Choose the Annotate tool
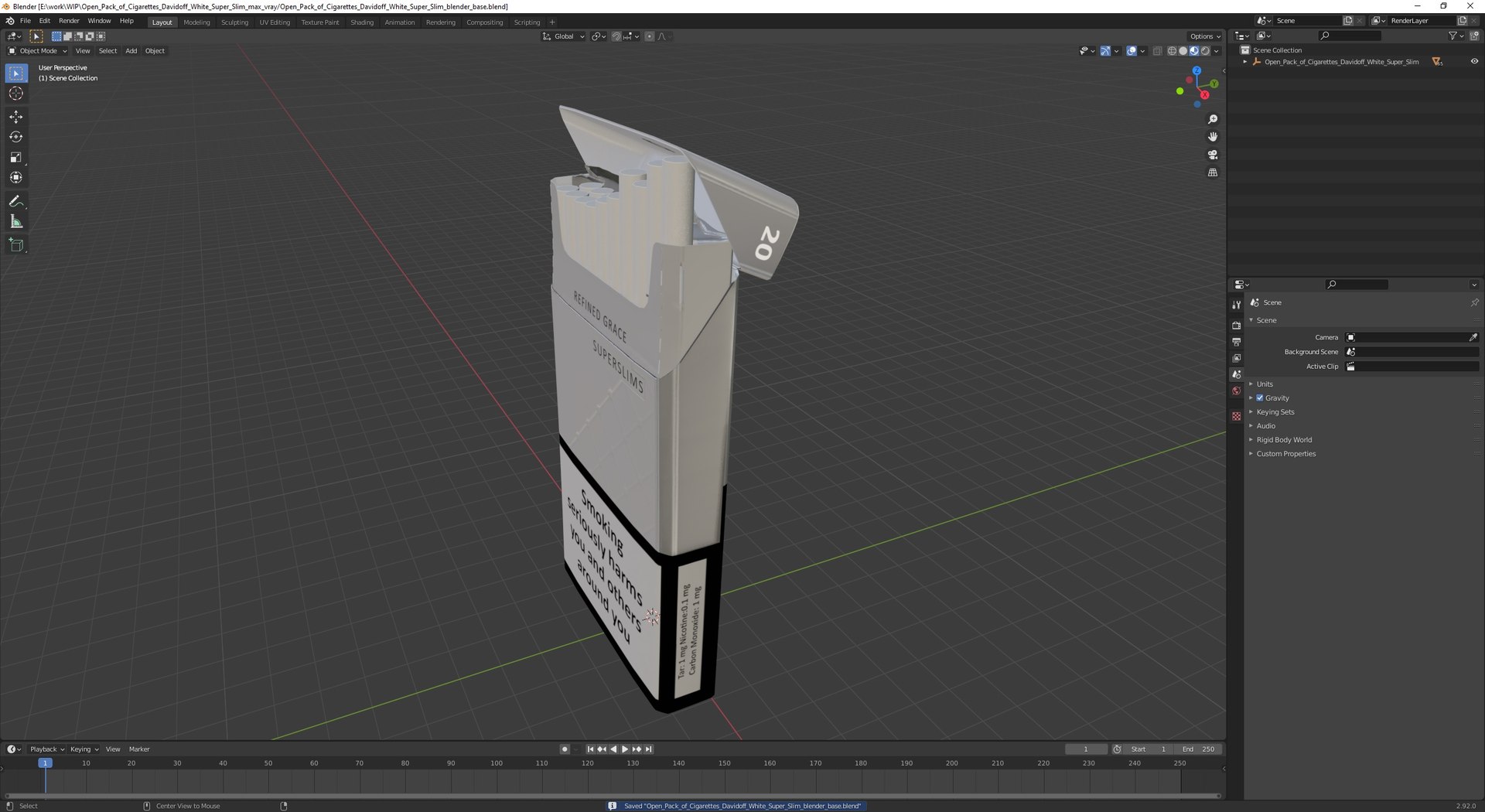 16,202
